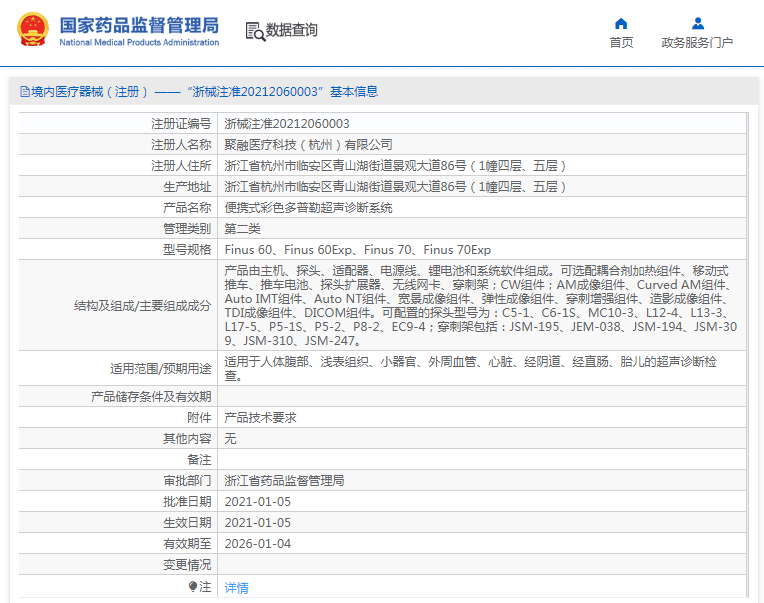
Task: Click the 结构及组成/主要组成成分 label
Action: (x=142, y=305)
